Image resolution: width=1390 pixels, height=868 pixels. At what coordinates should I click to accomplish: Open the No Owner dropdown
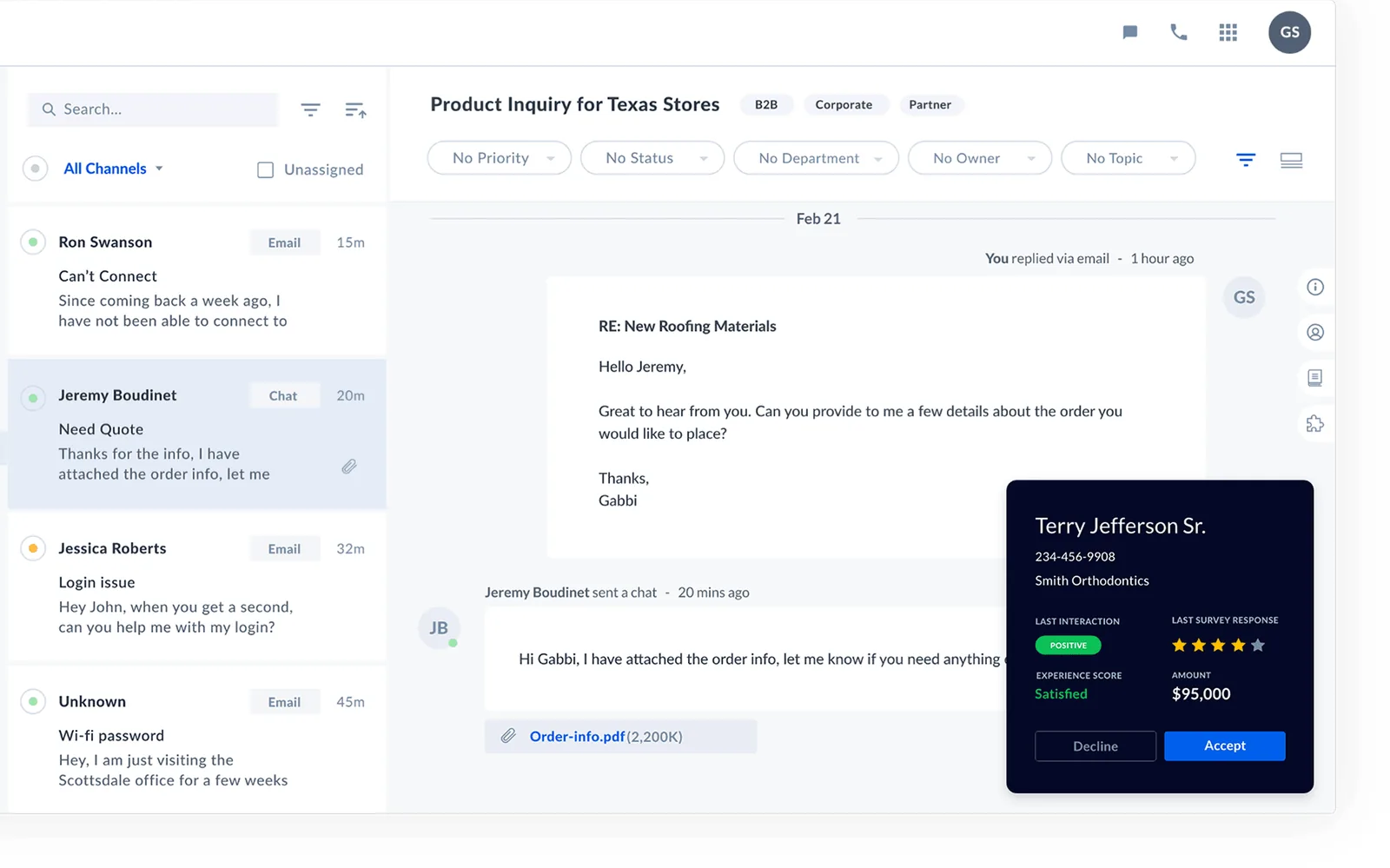click(979, 158)
